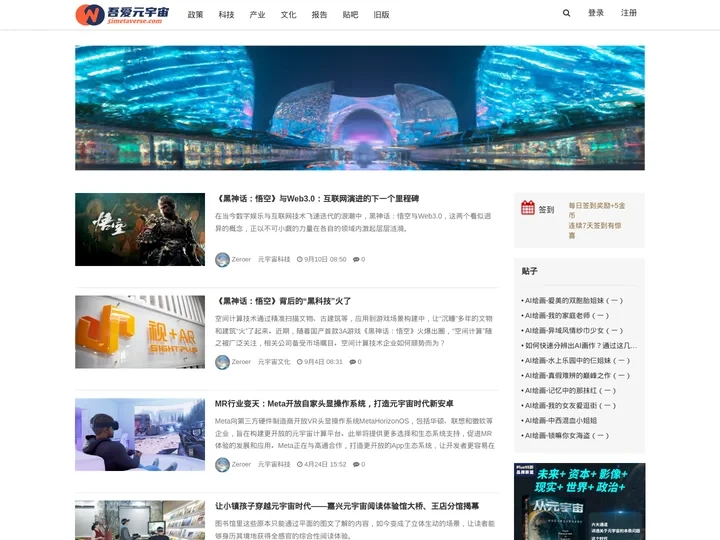Click Zeroer avatar on 9月10日 article
720x540 pixels.
(222, 259)
